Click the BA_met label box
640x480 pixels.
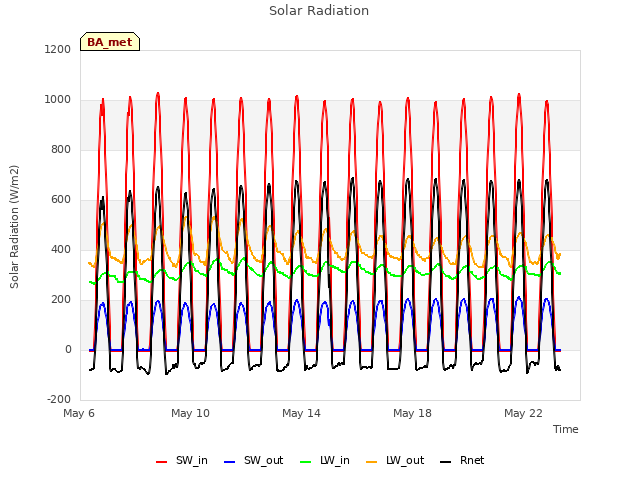coord(110,42)
